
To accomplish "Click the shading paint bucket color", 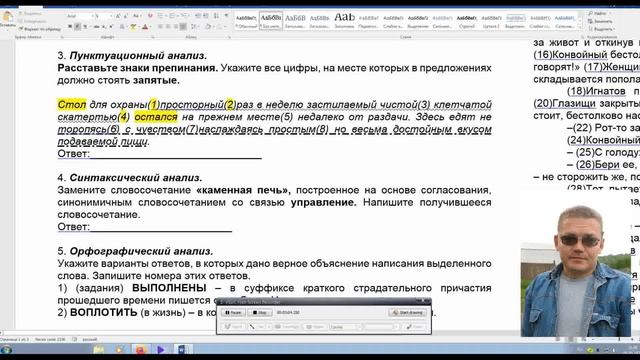I will 209,27.
